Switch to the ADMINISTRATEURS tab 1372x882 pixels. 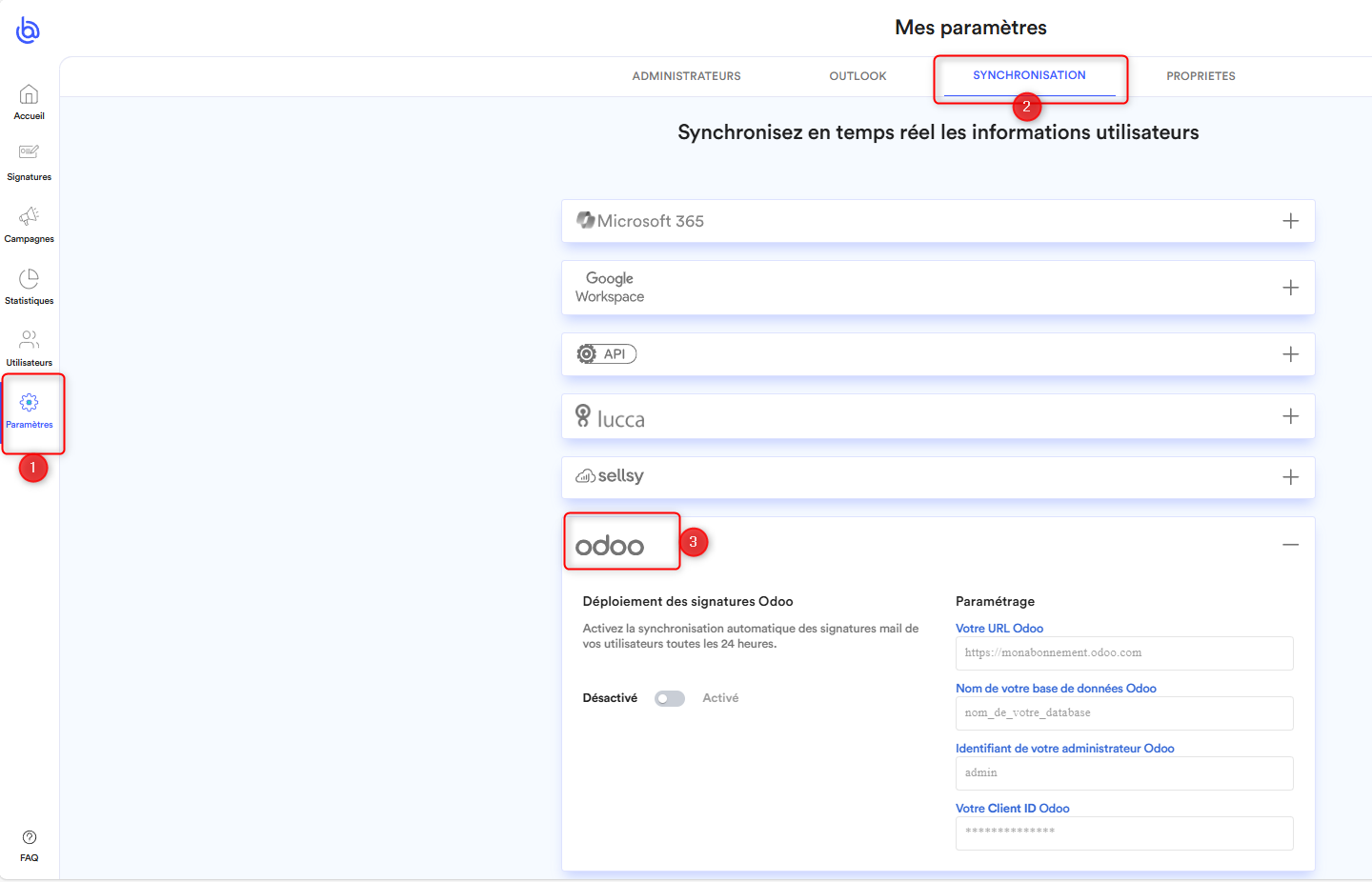686,76
